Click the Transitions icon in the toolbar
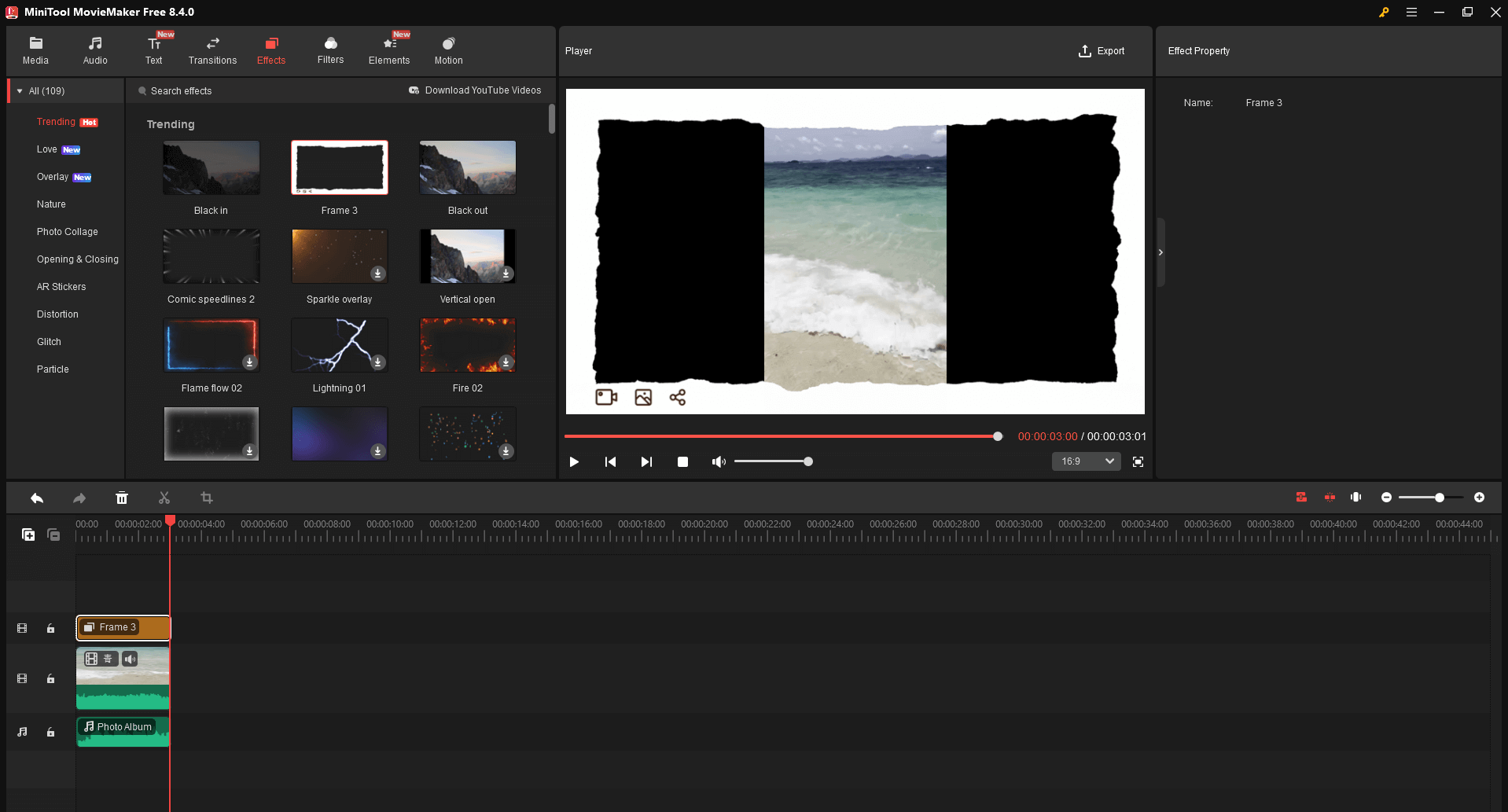The width and height of the screenshot is (1508, 812). pos(211,50)
